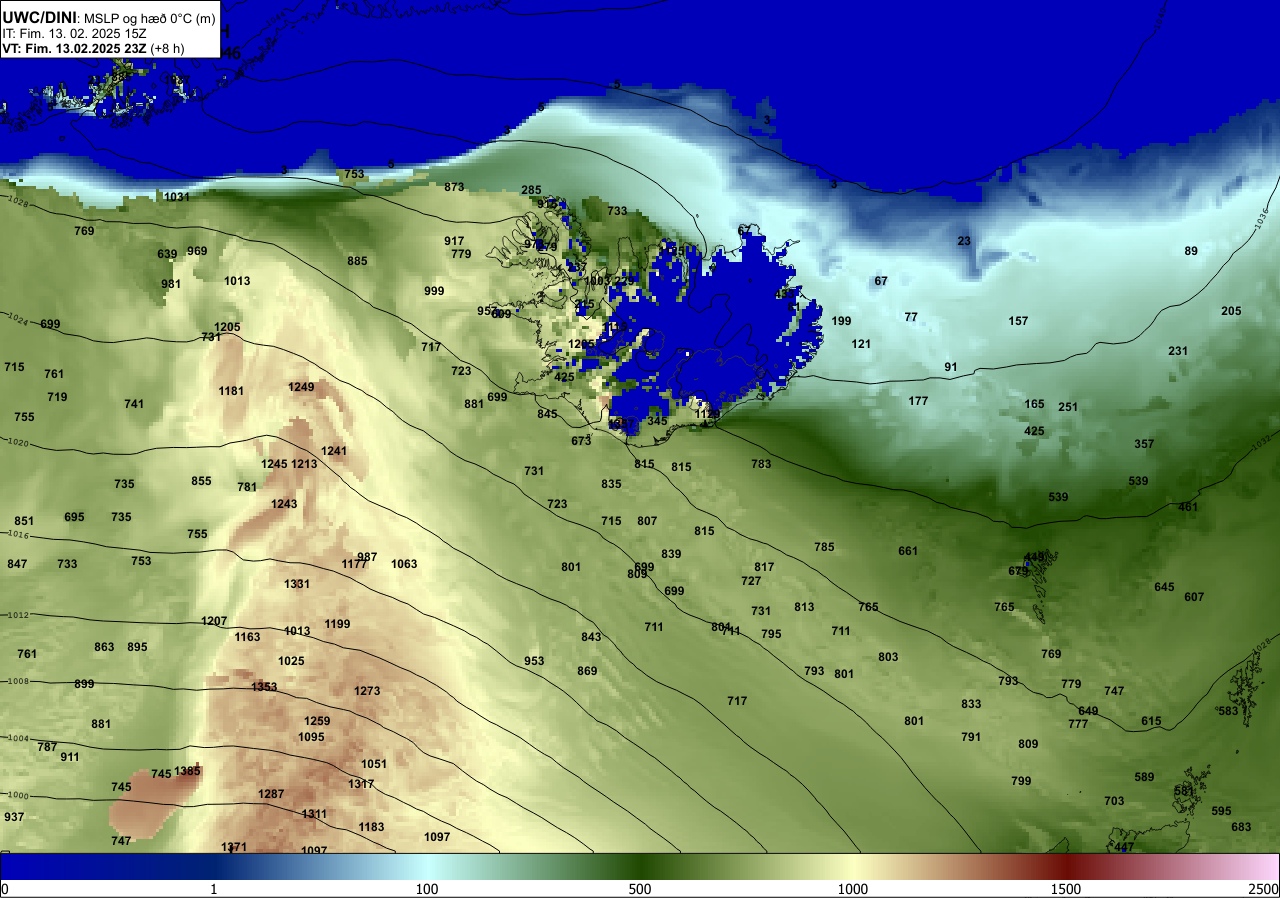Click the 1016 isobar label on the left edge
Screen dimensions: 1280x898
17,536
